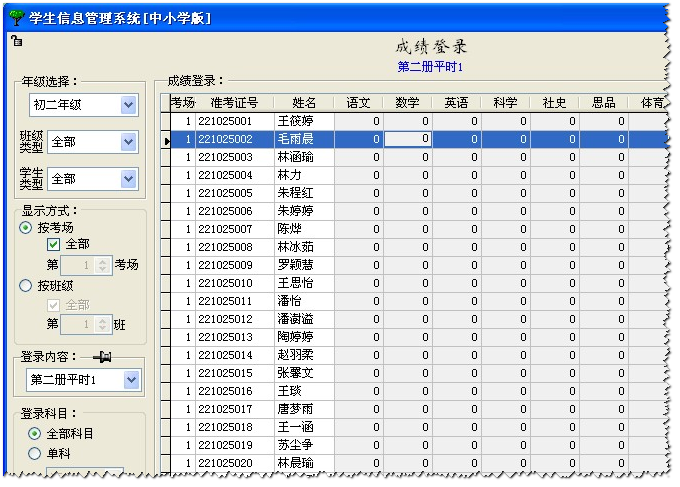The height and width of the screenshot is (487, 680).
Task: Select student name 赵羽柔
Action: coord(295,355)
